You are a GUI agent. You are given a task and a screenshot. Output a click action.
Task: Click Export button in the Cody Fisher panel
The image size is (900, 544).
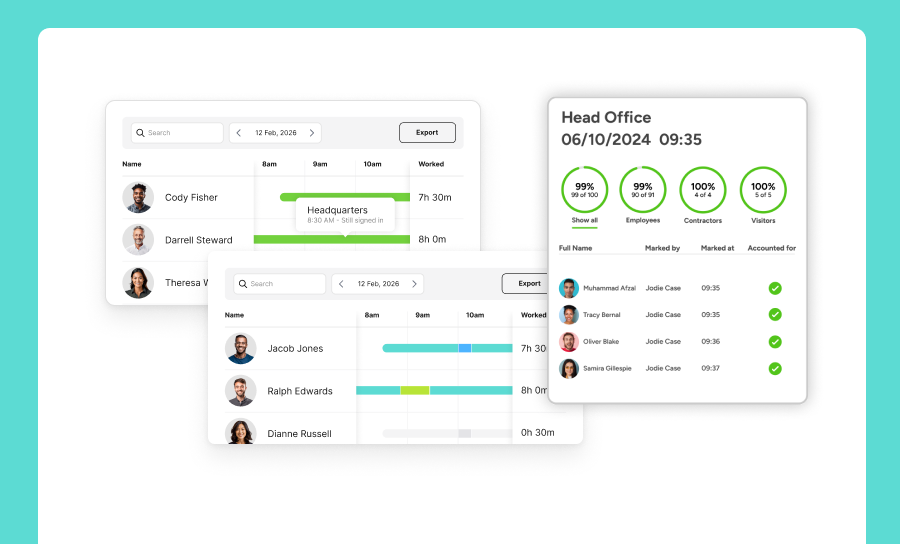[x=427, y=133]
